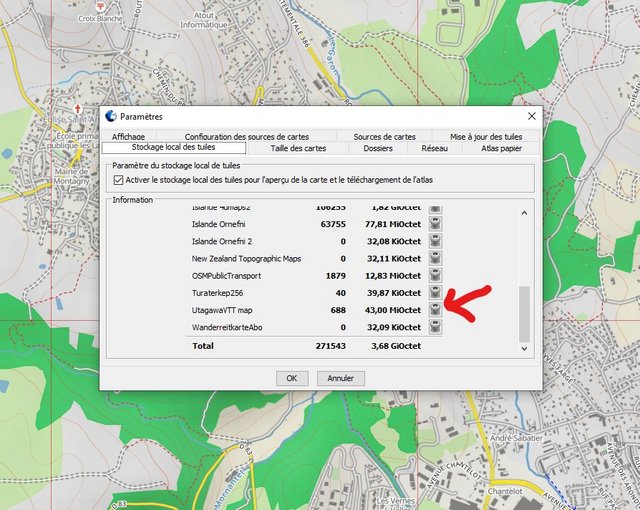Viewport: 640px width, 510px height.
Task: Select Stockage local des tuiles tab
Action: pos(173,147)
